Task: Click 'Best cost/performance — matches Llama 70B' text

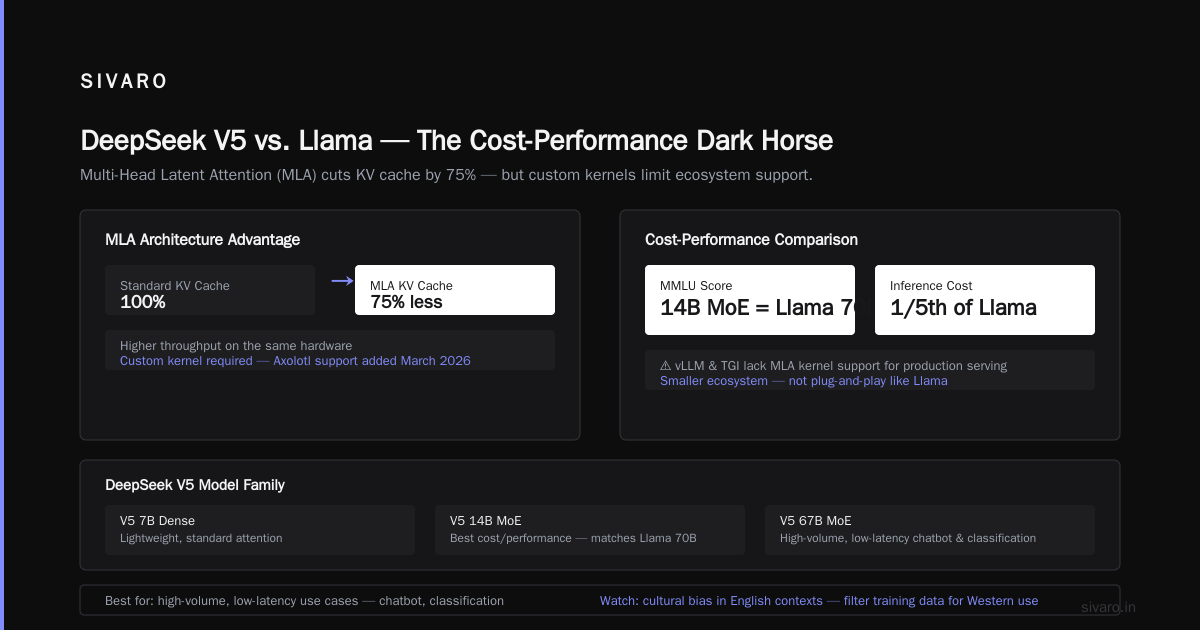Action: (573, 538)
